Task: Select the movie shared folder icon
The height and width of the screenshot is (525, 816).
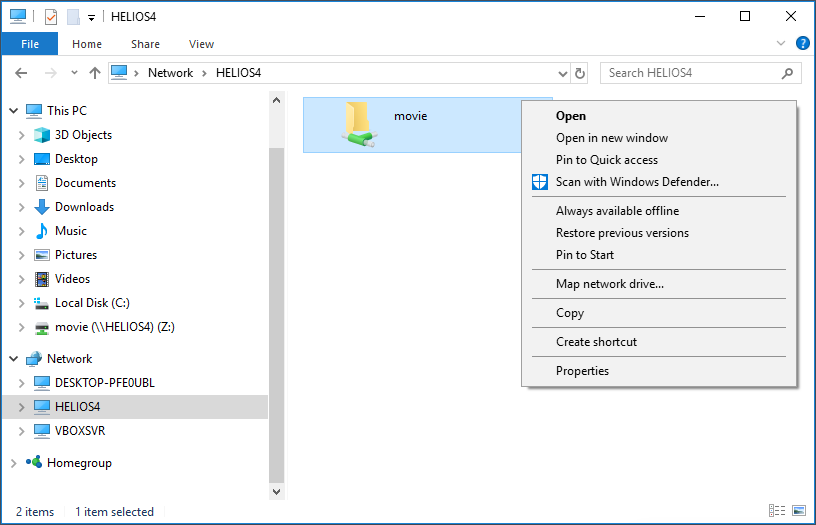Action: tap(359, 124)
